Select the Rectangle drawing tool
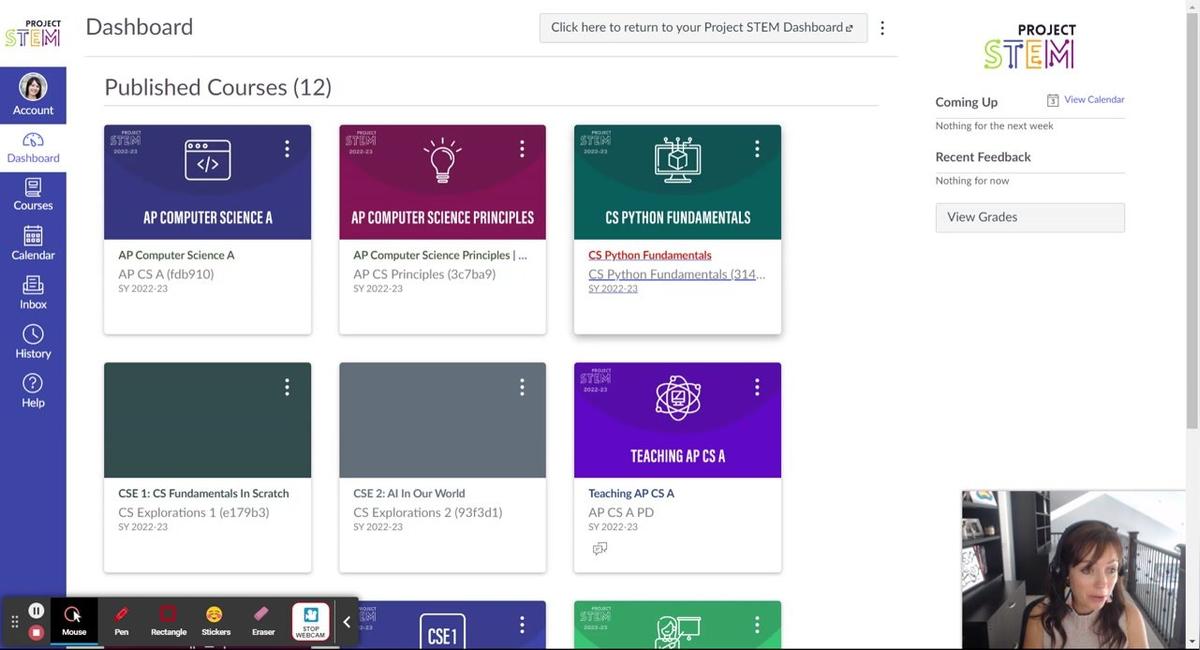 tap(168, 620)
